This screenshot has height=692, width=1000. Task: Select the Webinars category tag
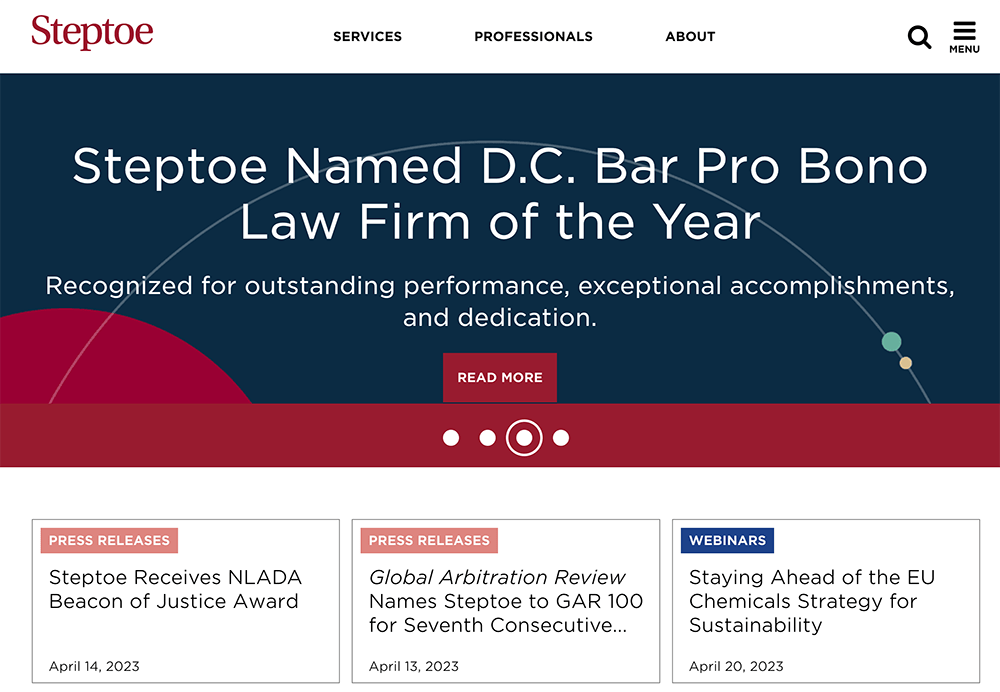pos(727,541)
